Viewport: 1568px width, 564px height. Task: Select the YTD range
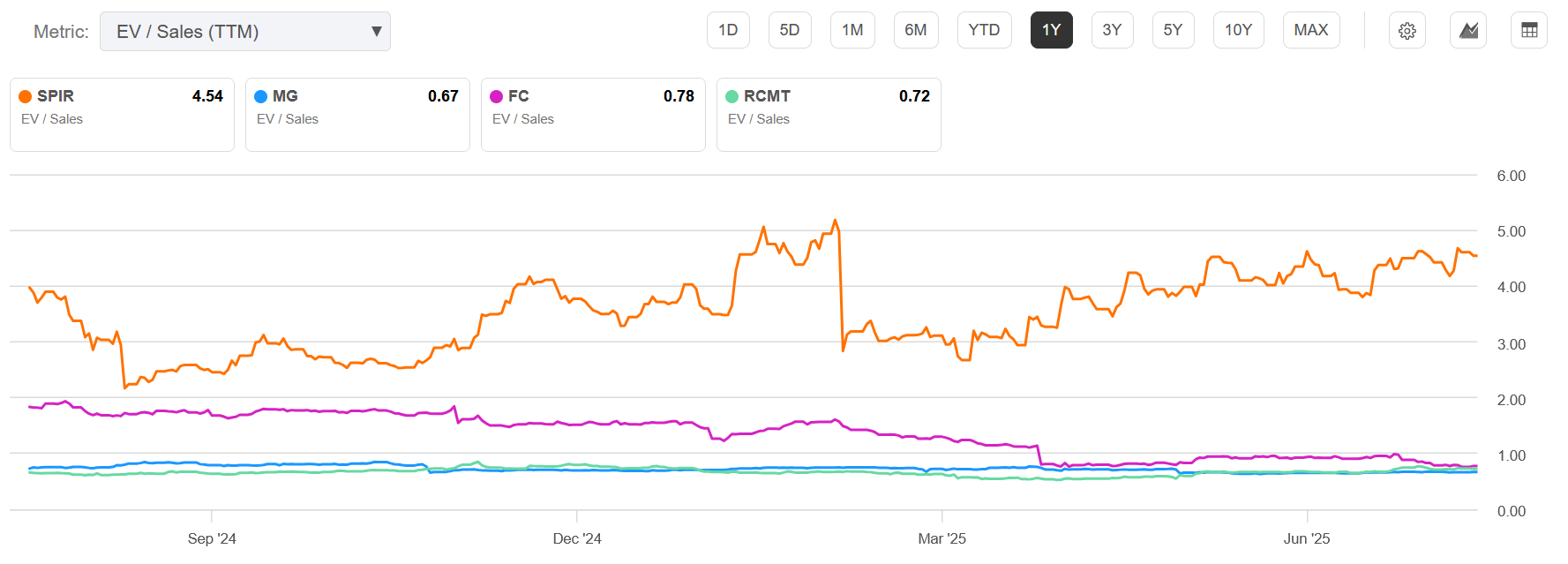point(984,29)
